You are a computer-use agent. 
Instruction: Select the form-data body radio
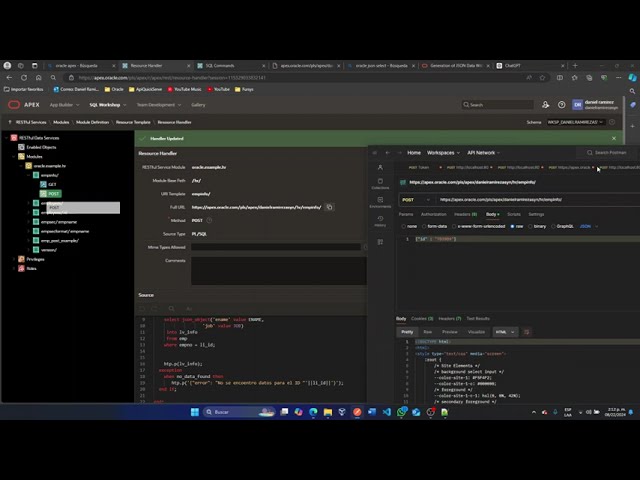coord(424,227)
